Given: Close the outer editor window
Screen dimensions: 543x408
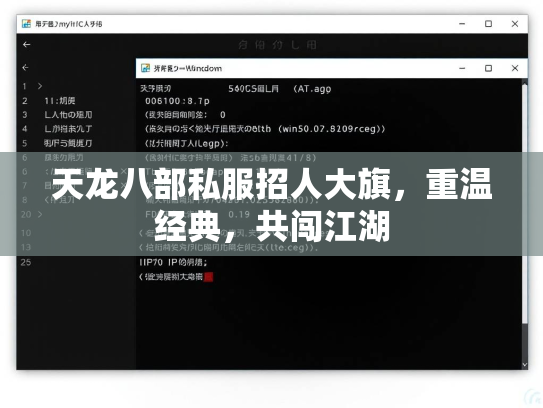Looking at the screenshot, I should point(515,24).
